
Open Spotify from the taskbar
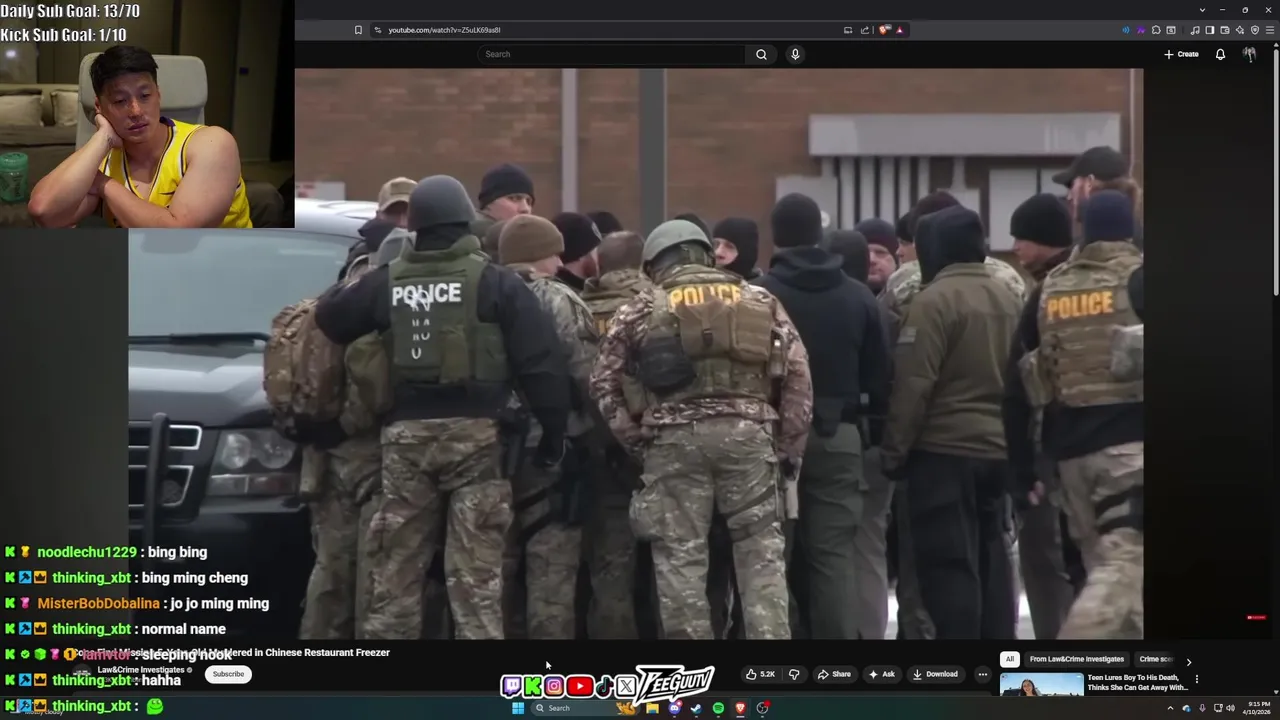[718, 708]
